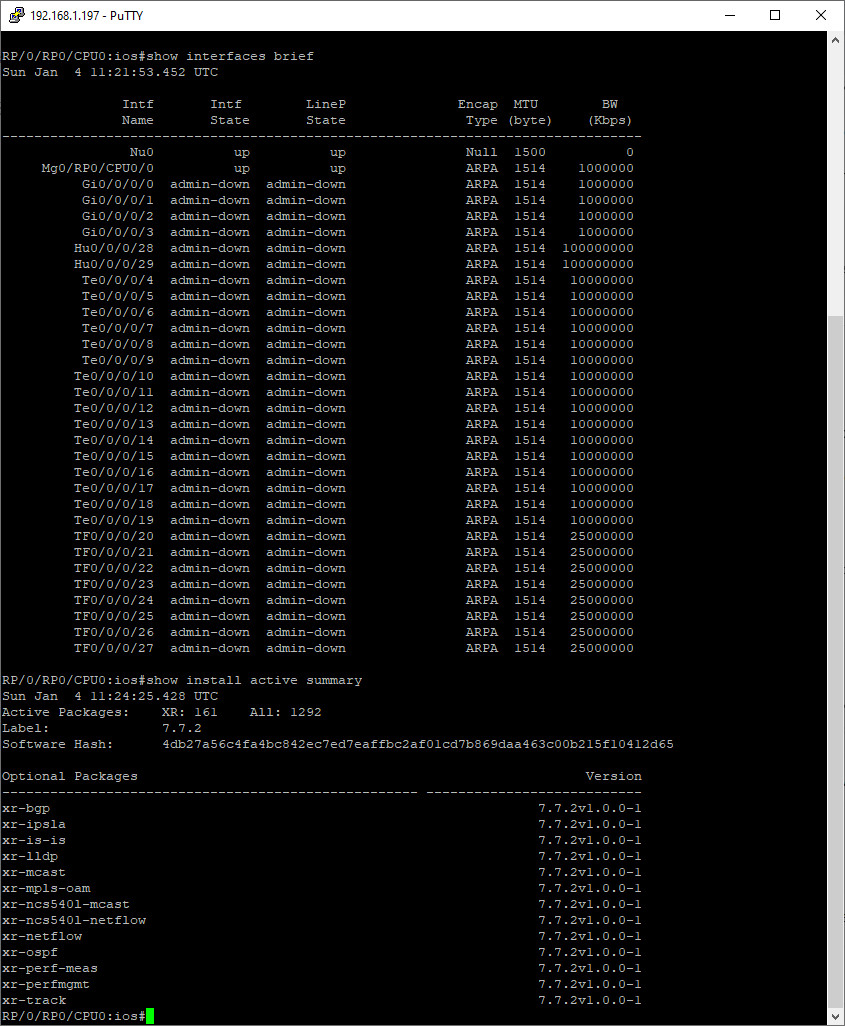Open the PuTTY system menu icon
Viewport: 845px width, 1026px height.
coord(16,15)
